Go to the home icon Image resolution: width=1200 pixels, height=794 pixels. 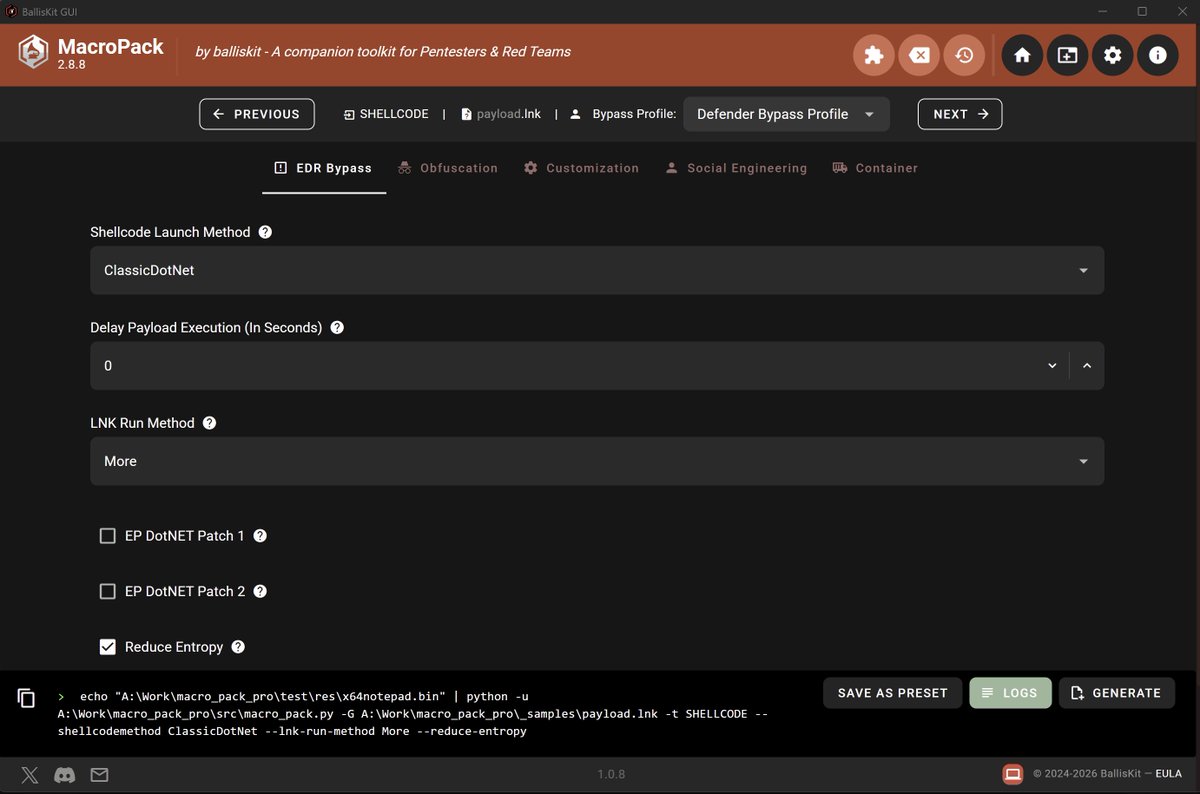click(x=1022, y=55)
